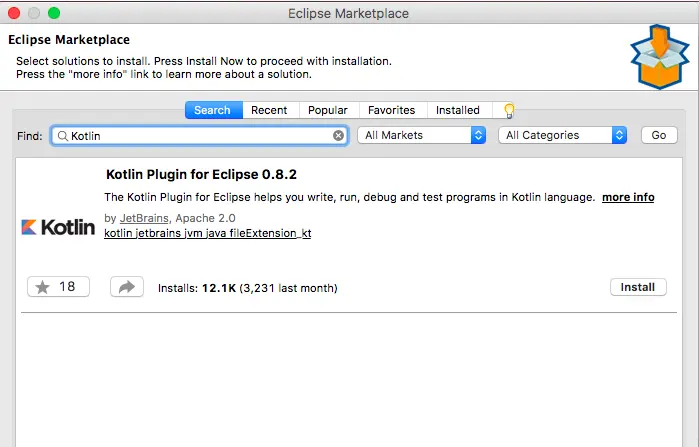
Task: Clear the Kotlin search text
Action: tap(338, 135)
